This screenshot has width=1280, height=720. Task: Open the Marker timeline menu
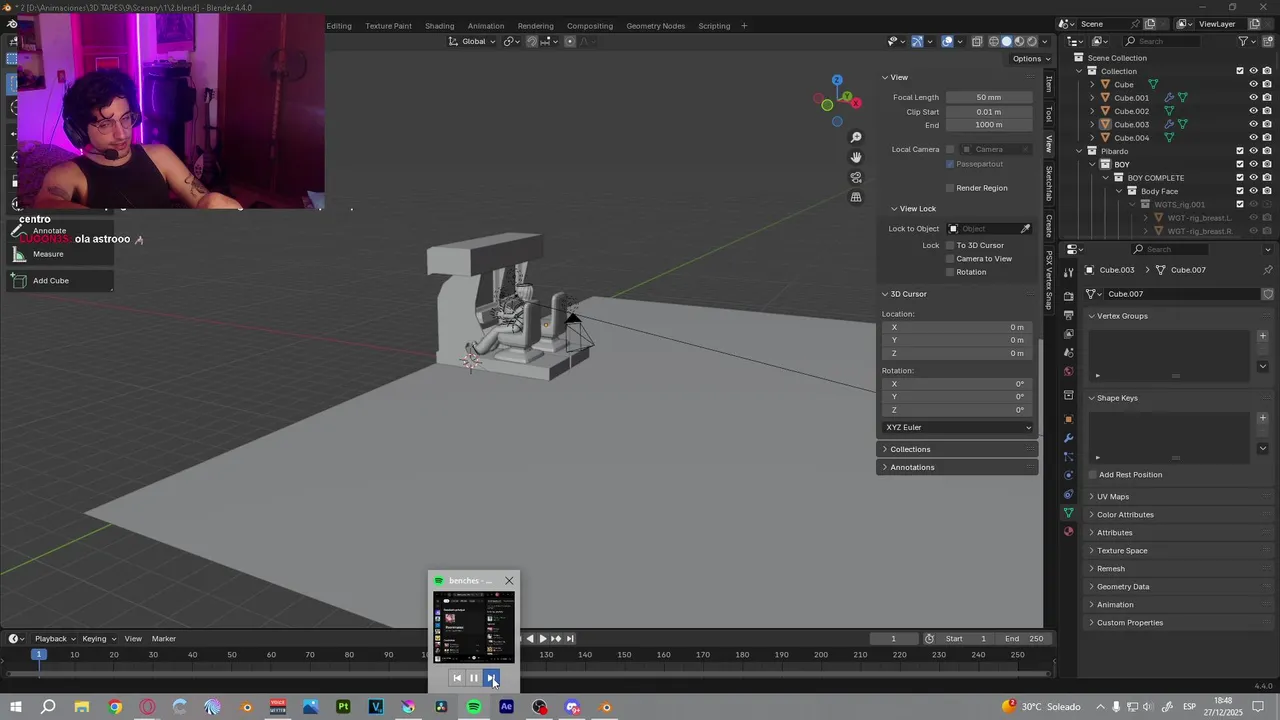click(164, 639)
